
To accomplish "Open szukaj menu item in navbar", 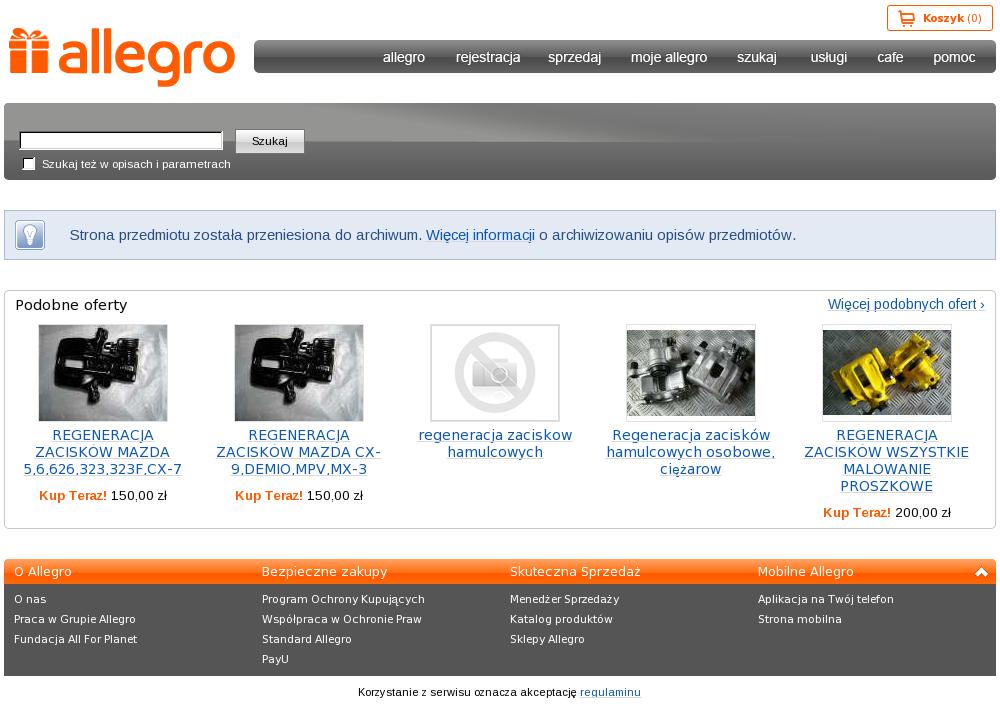I will pyautogui.click(x=757, y=57).
